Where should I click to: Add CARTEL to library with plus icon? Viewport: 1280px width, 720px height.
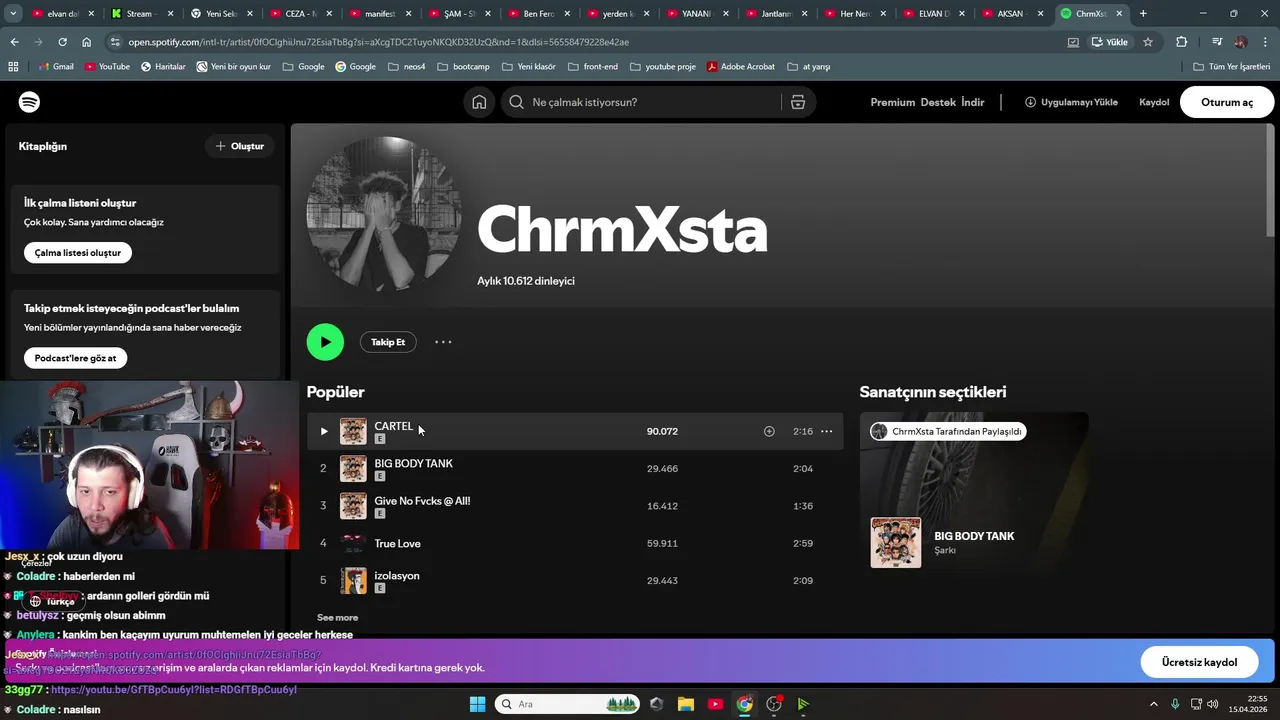click(x=769, y=431)
